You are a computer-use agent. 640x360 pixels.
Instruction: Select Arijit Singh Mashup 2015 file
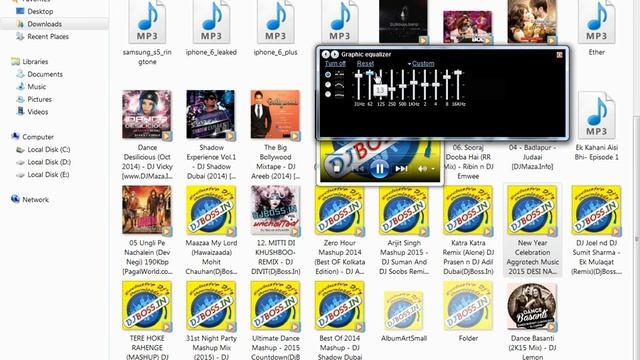(x=404, y=231)
